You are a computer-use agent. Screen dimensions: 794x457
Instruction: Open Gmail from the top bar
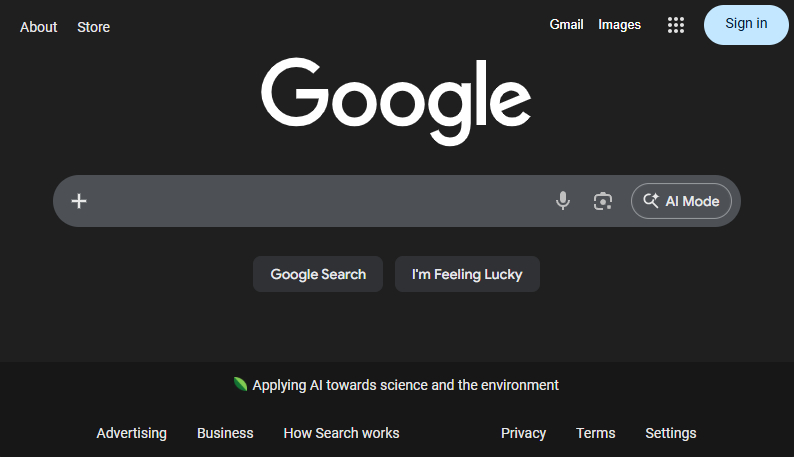pyautogui.click(x=566, y=24)
